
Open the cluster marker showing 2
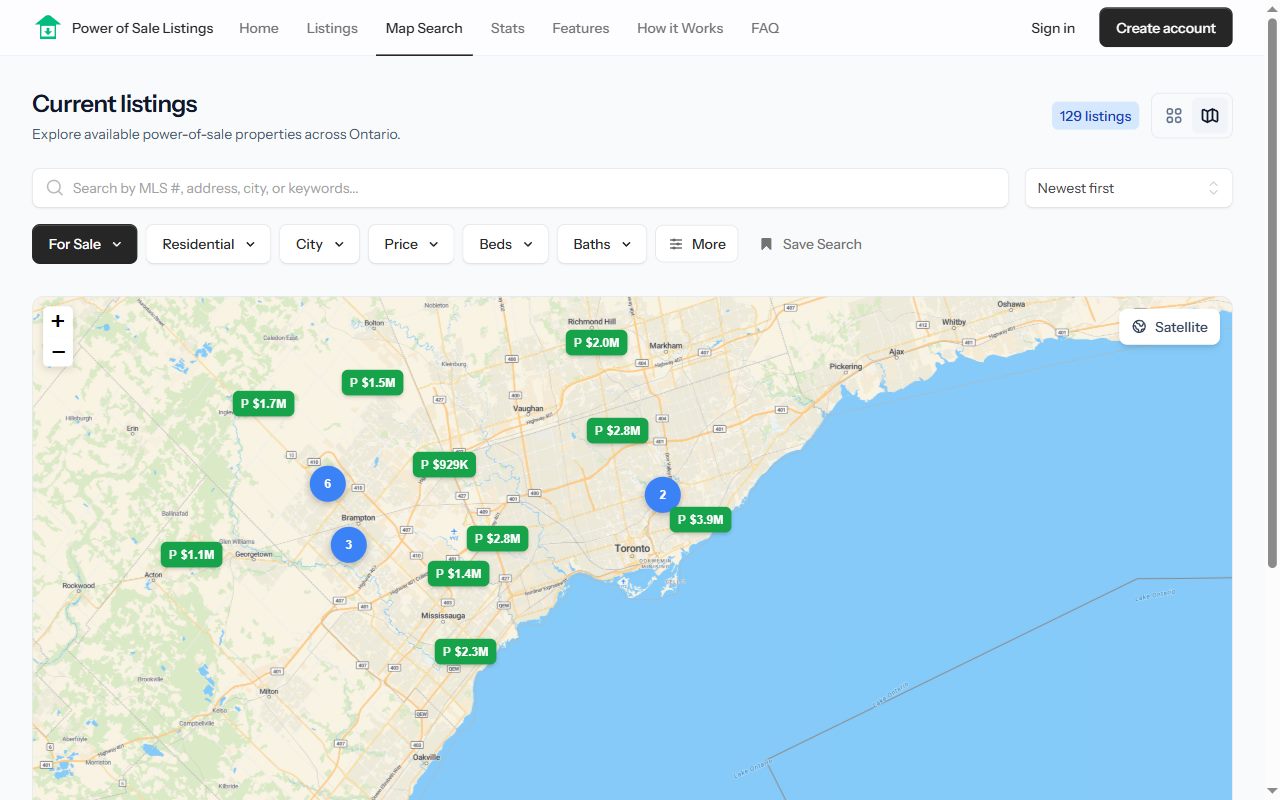pyautogui.click(x=663, y=495)
